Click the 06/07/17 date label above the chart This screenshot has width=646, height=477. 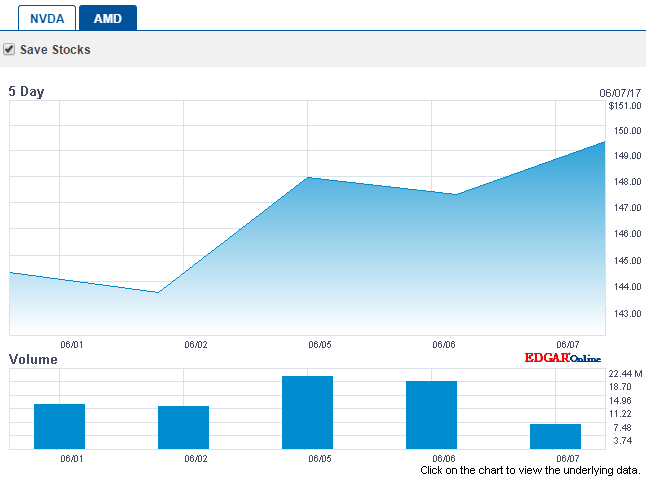(619, 93)
